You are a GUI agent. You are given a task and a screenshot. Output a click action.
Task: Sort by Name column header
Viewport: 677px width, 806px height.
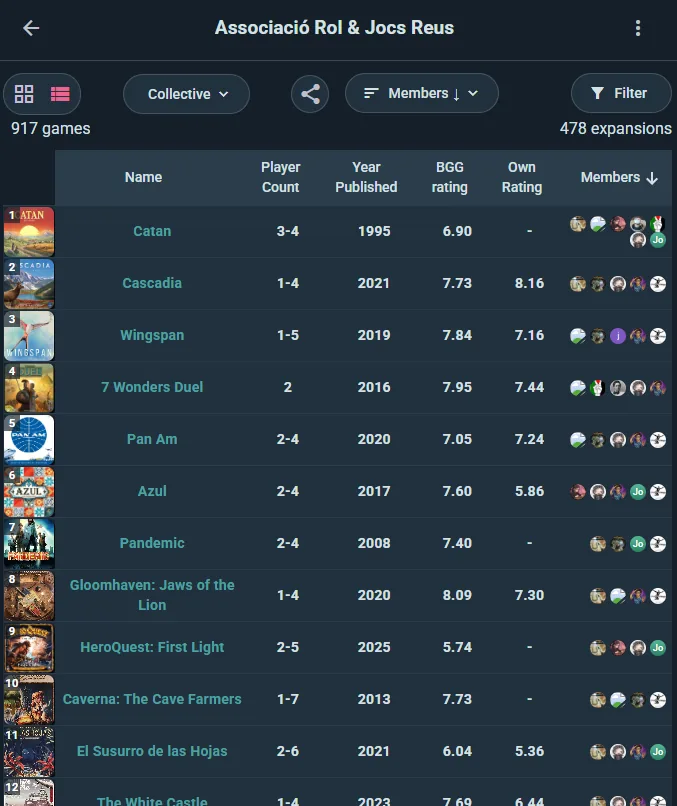point(143,177)
